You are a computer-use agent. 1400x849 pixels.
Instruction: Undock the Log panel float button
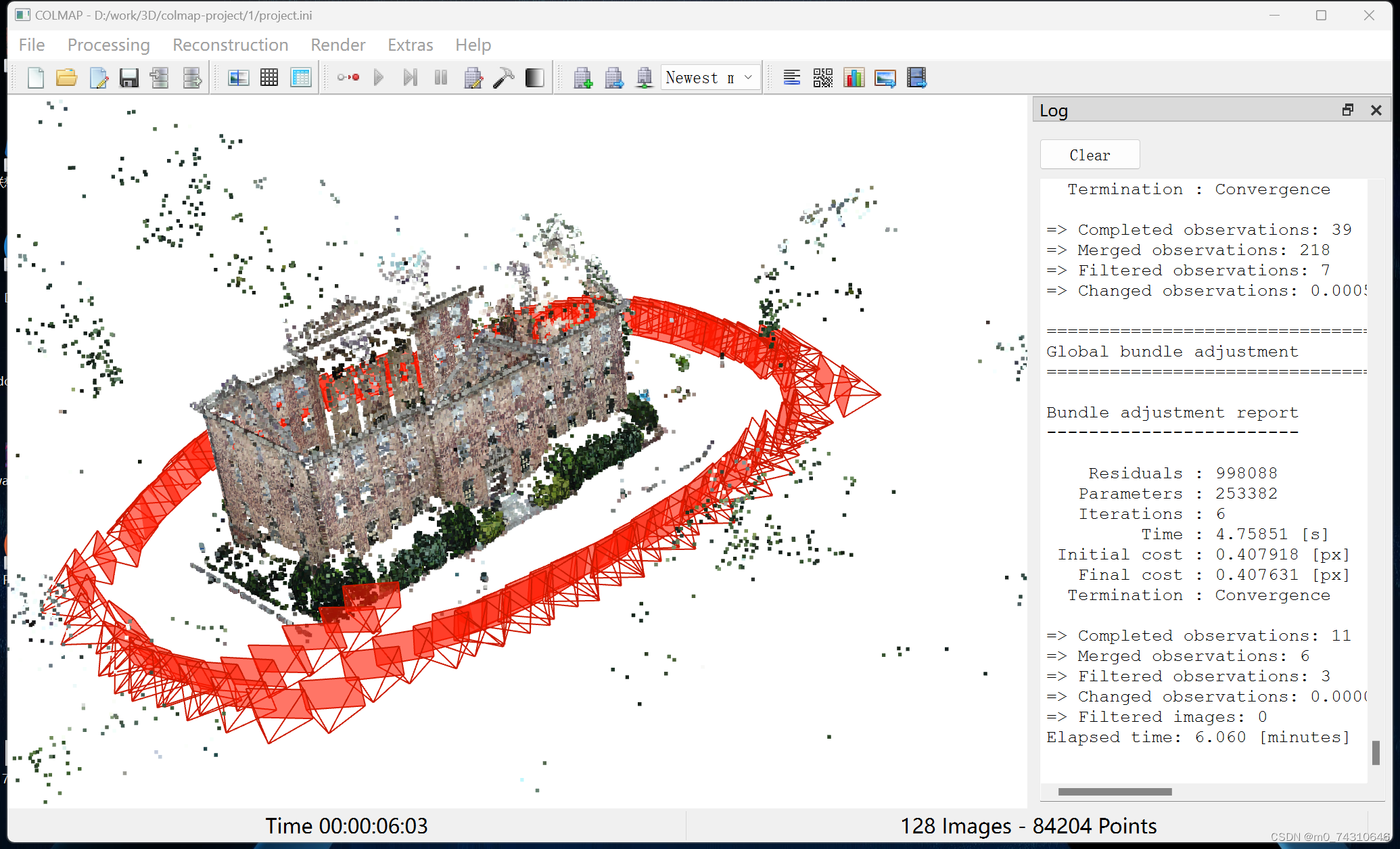[1347, 110]
